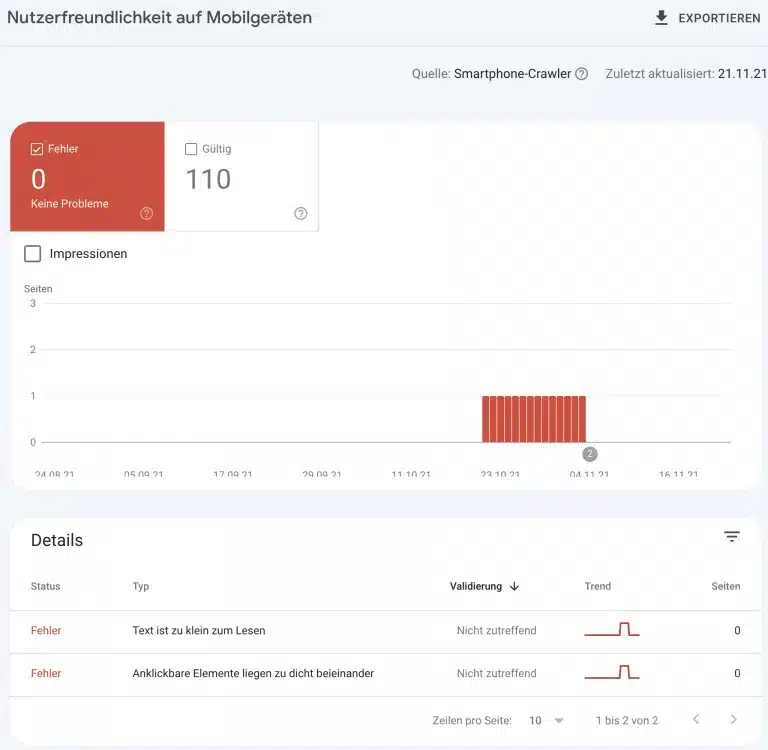Select the Gültig 110 card
Viewport: 768px width, 750px height.
point(241,176)
